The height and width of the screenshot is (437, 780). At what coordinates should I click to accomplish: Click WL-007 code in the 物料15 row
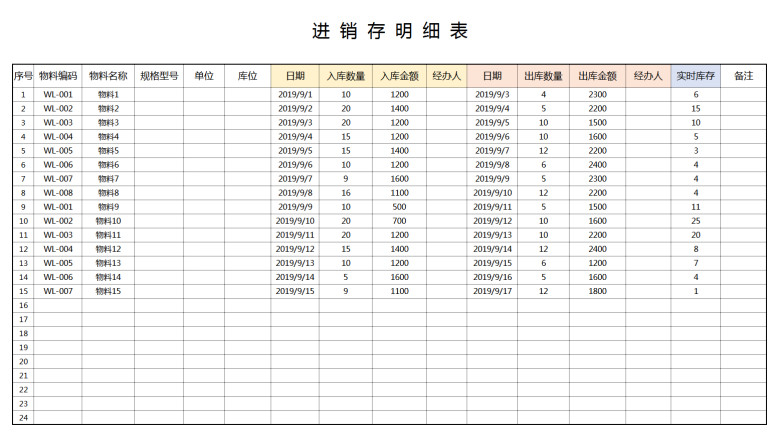58,291
